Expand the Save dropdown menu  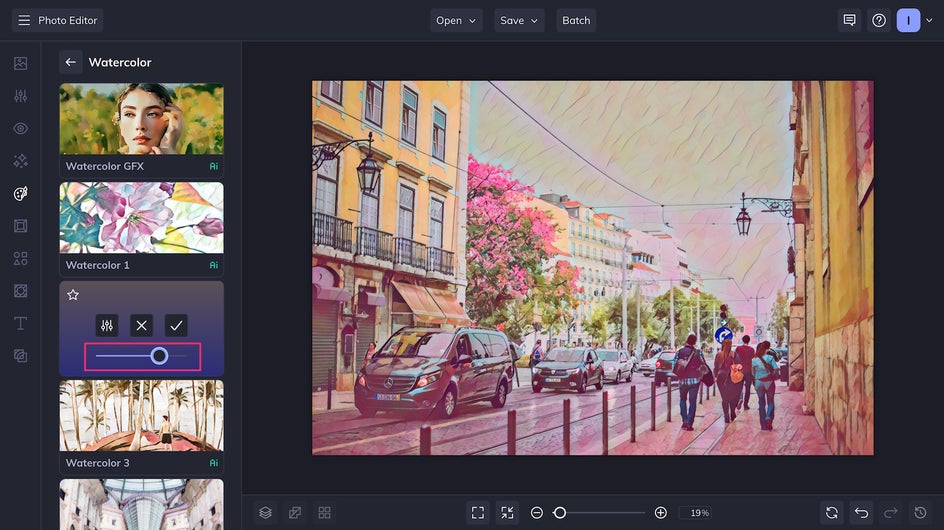pyautogui.click(x=519, y=20)
